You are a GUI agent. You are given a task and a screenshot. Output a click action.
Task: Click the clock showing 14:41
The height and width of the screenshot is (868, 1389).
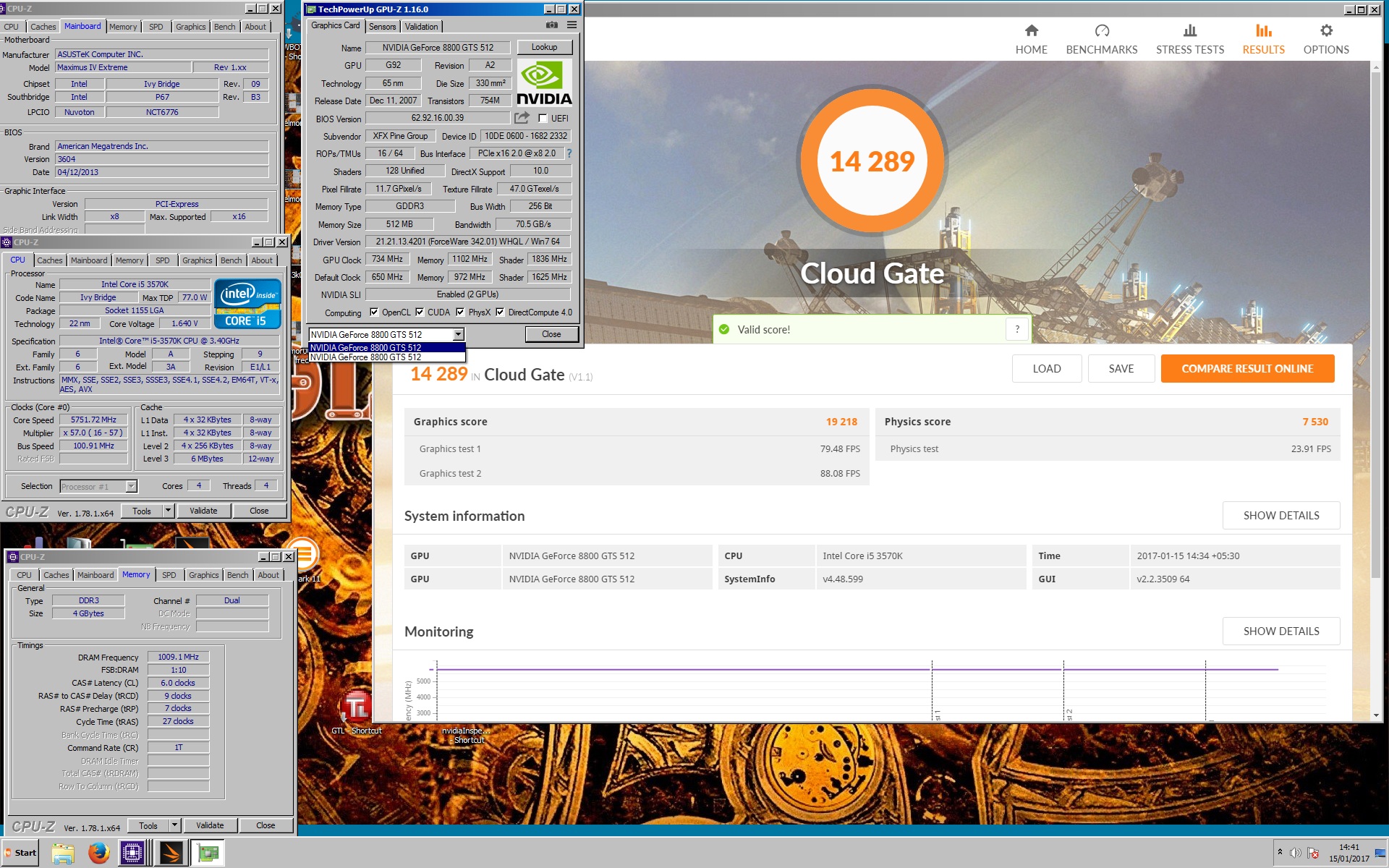1348,847
